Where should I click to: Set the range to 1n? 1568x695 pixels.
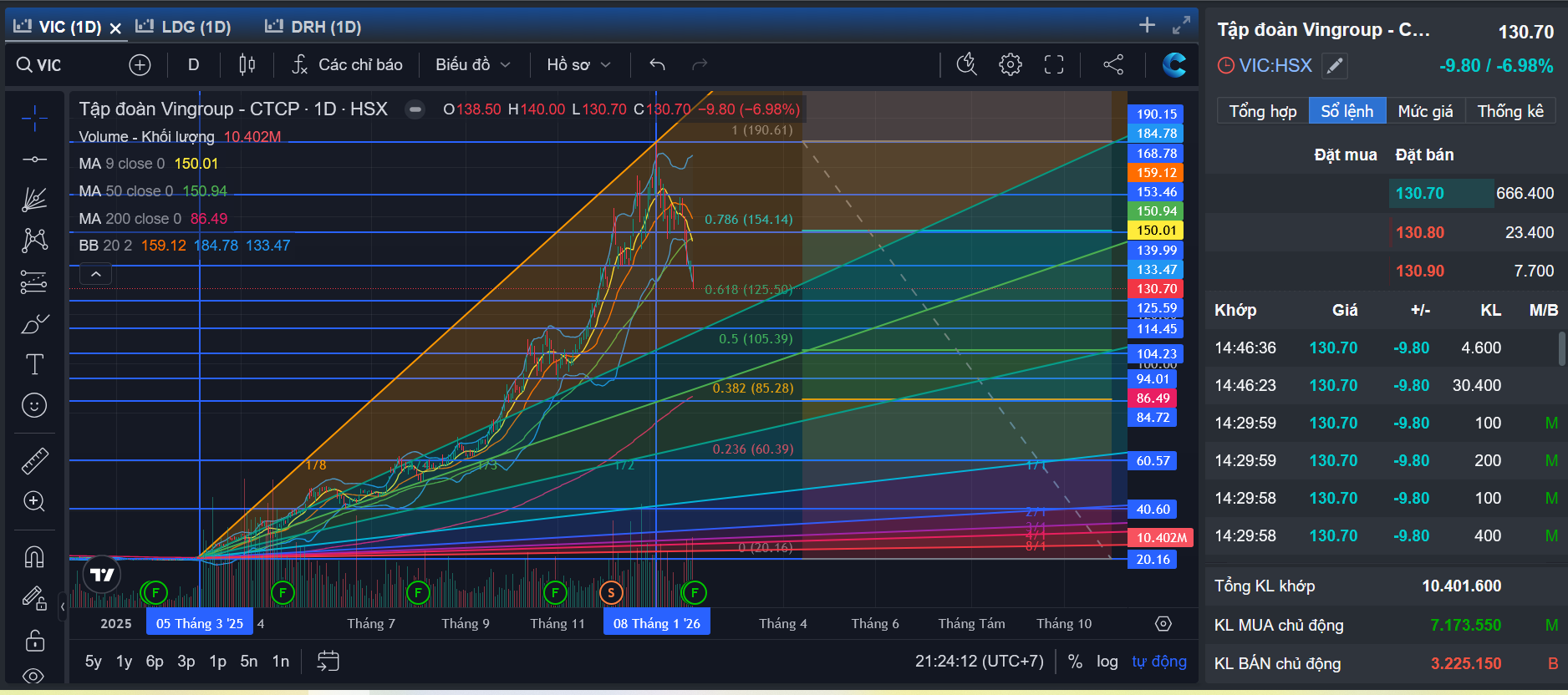[281, 662]
